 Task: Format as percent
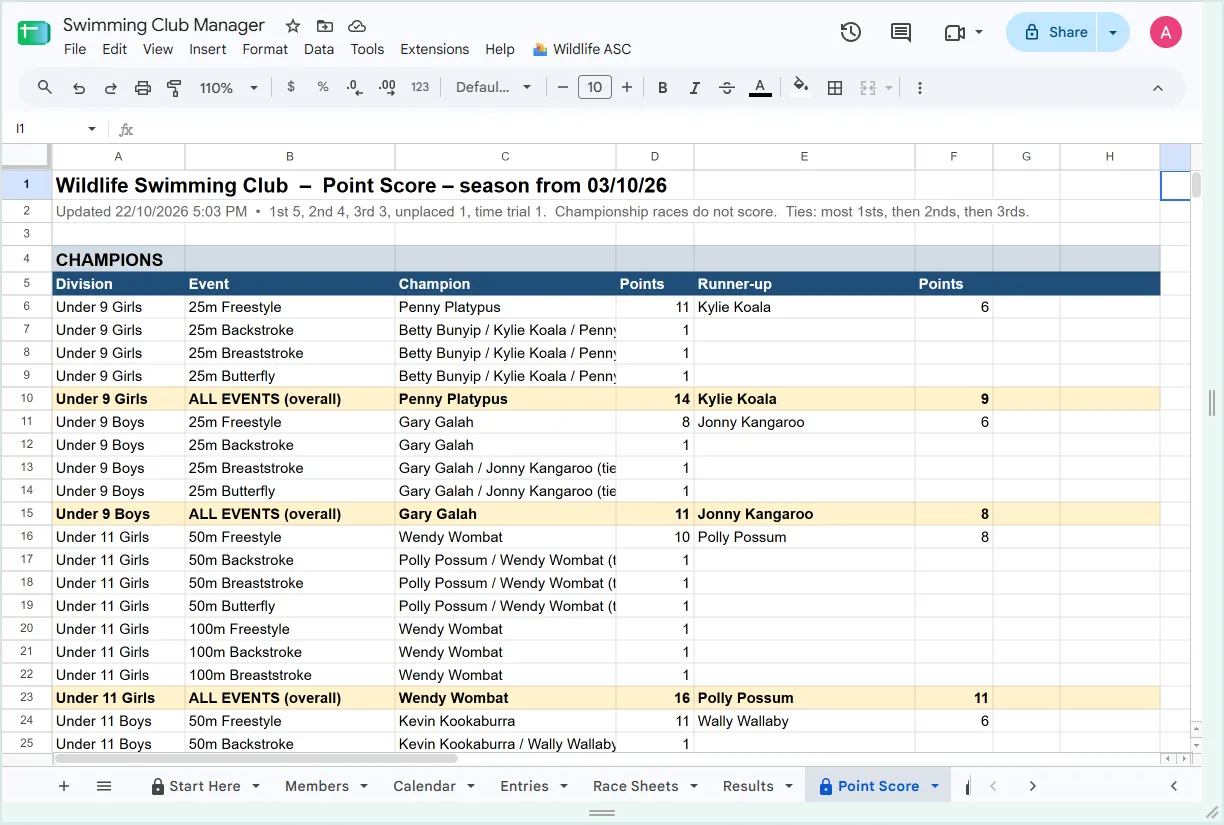[x=323, y=88]
